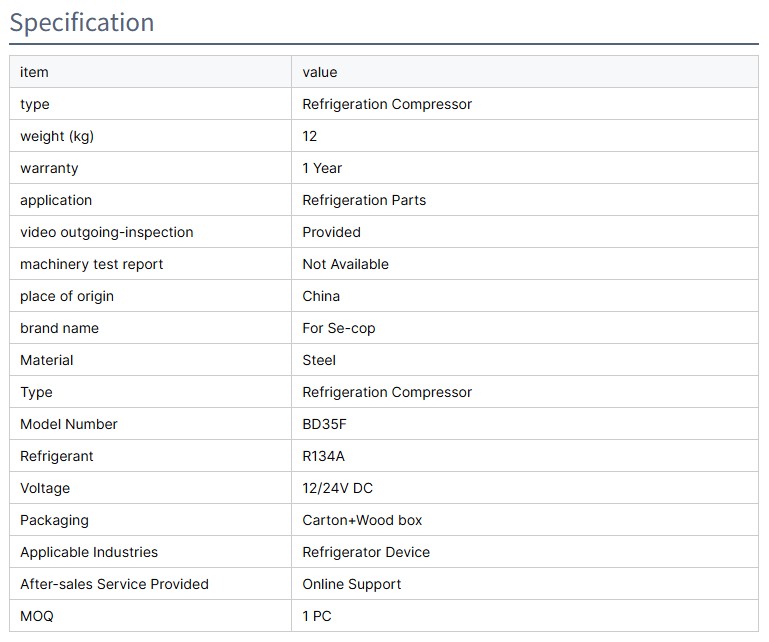Select the Carton+Wood box packaging value
Image resolution: width=769 pixels, height=642 pixels.
[362, 520]
